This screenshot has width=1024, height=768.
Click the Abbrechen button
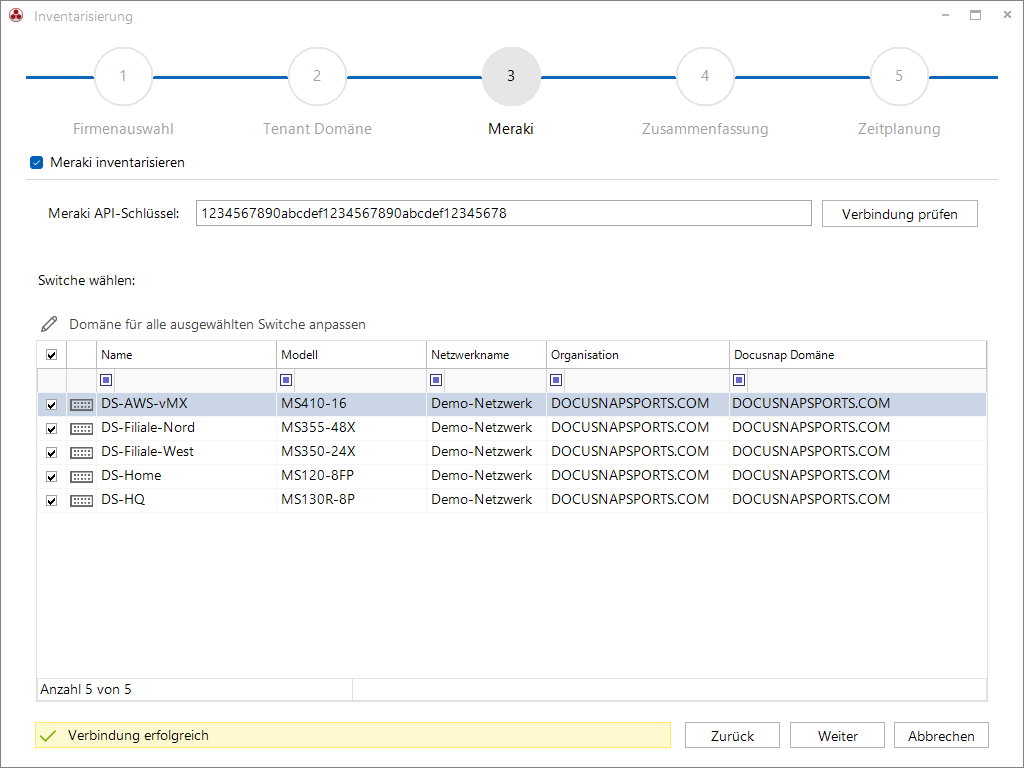click(x=941, y=735)
